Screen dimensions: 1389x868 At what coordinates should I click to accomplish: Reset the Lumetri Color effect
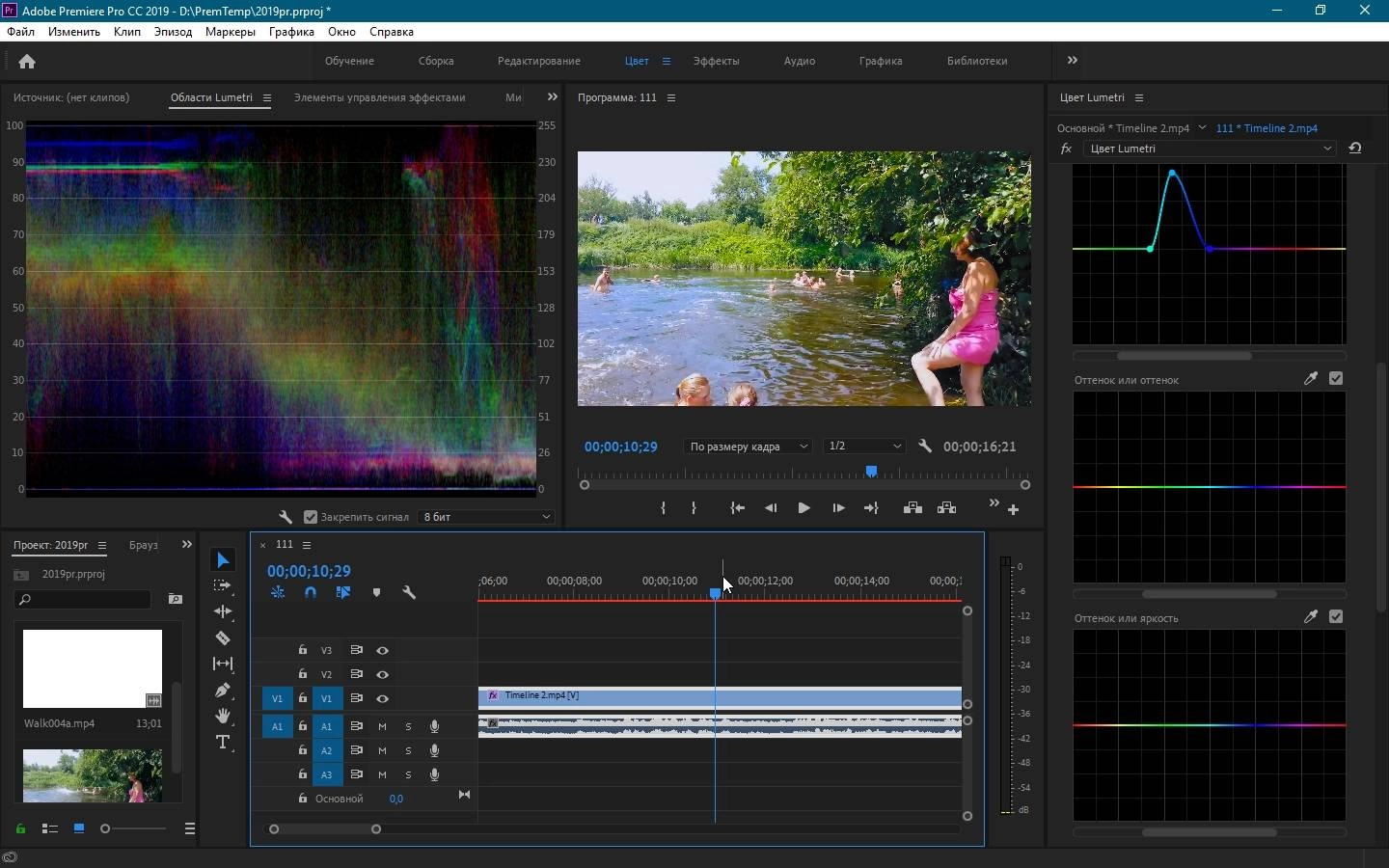pyautogui.click(x=1355, y=149)
